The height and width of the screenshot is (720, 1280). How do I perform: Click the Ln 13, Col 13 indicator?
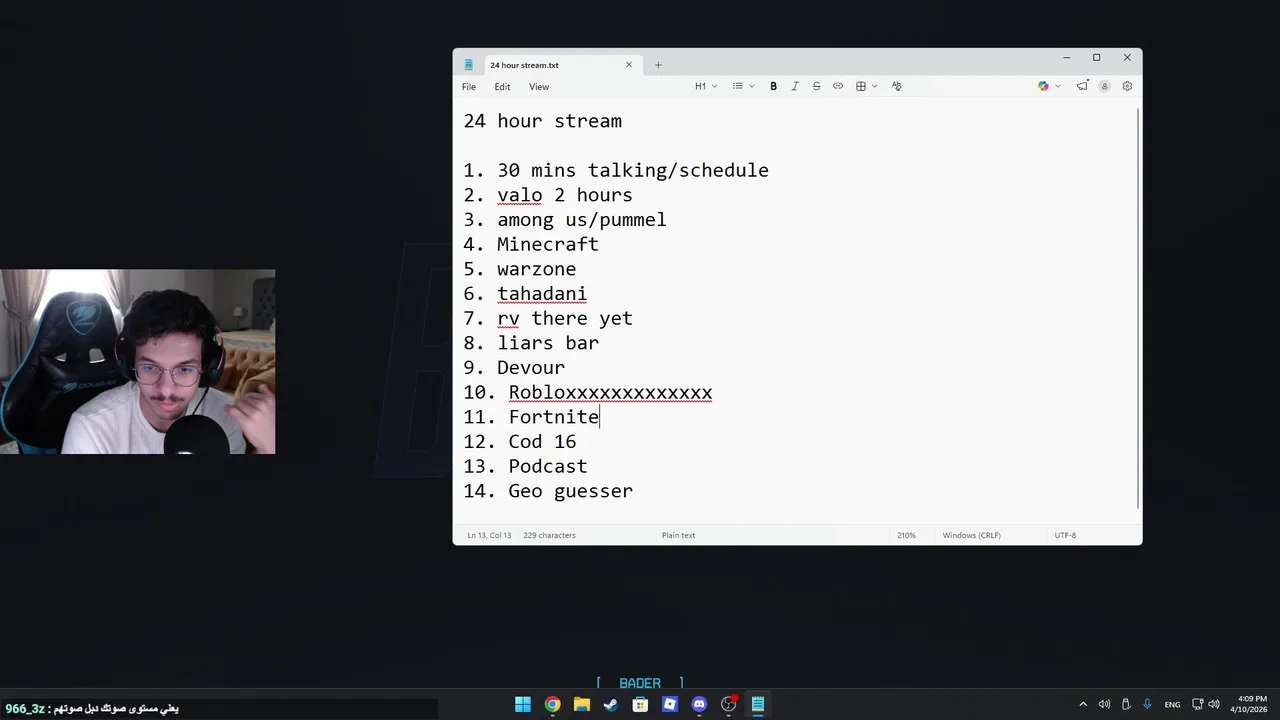point(489,535)
